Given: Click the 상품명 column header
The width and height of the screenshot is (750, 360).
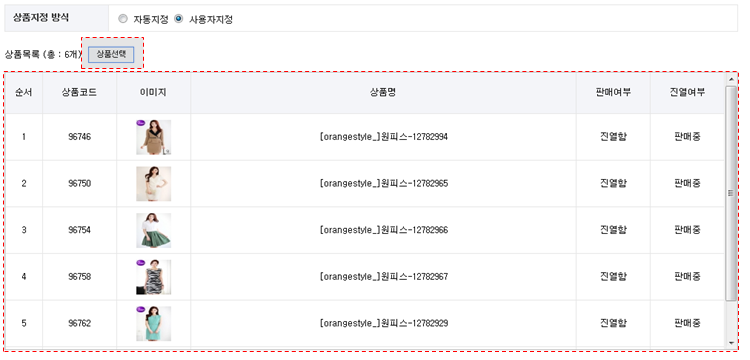Looking at the screenshot, I should click(x=383, y=93).
